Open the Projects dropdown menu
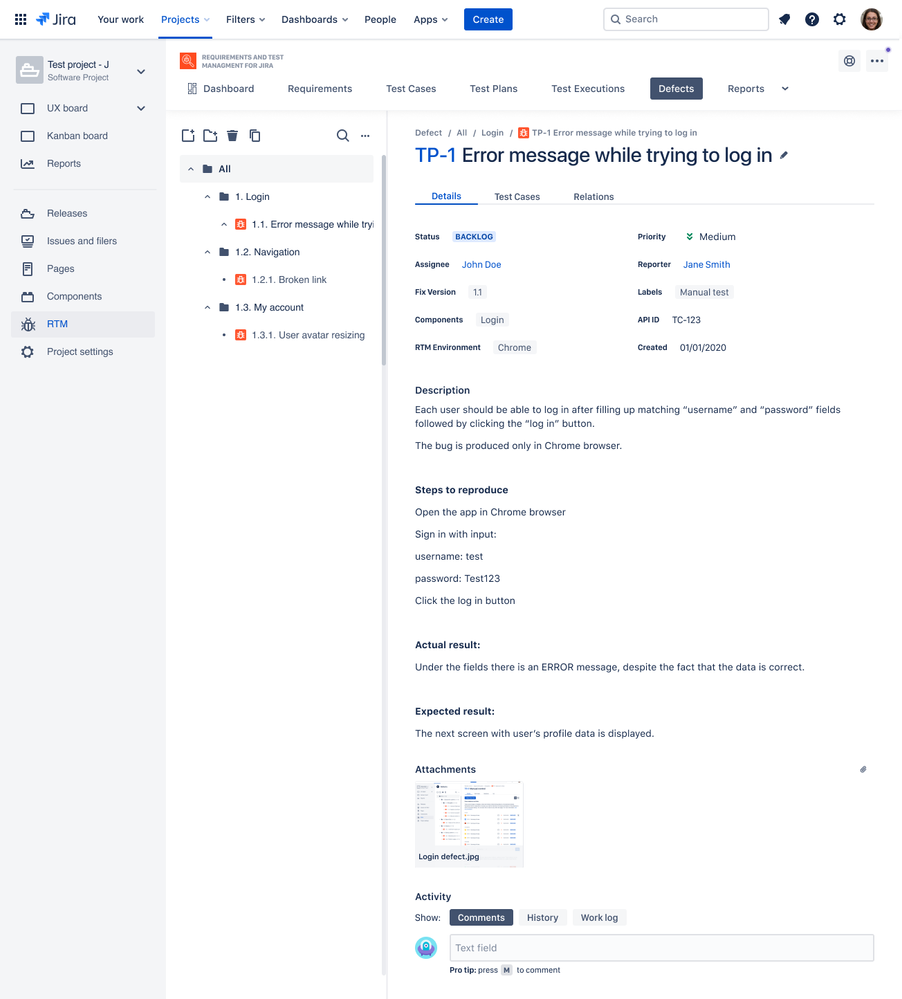Screen dimensions: 902x999 [x=184, y=19]
